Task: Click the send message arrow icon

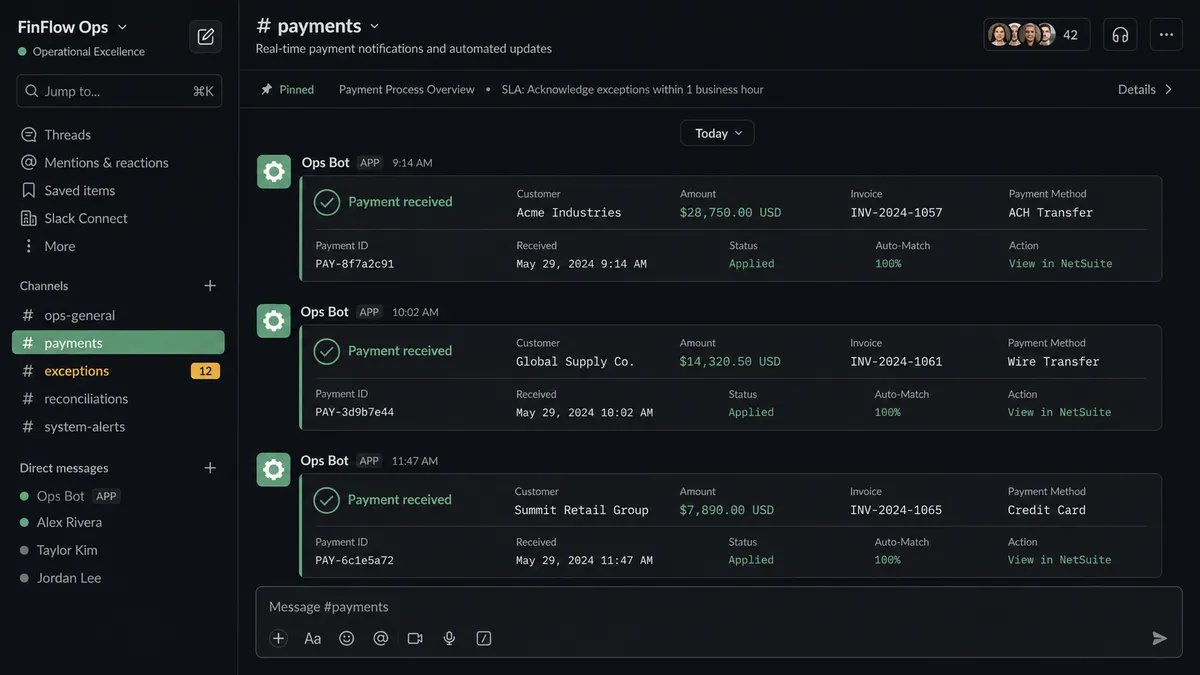Action: 1160,638
